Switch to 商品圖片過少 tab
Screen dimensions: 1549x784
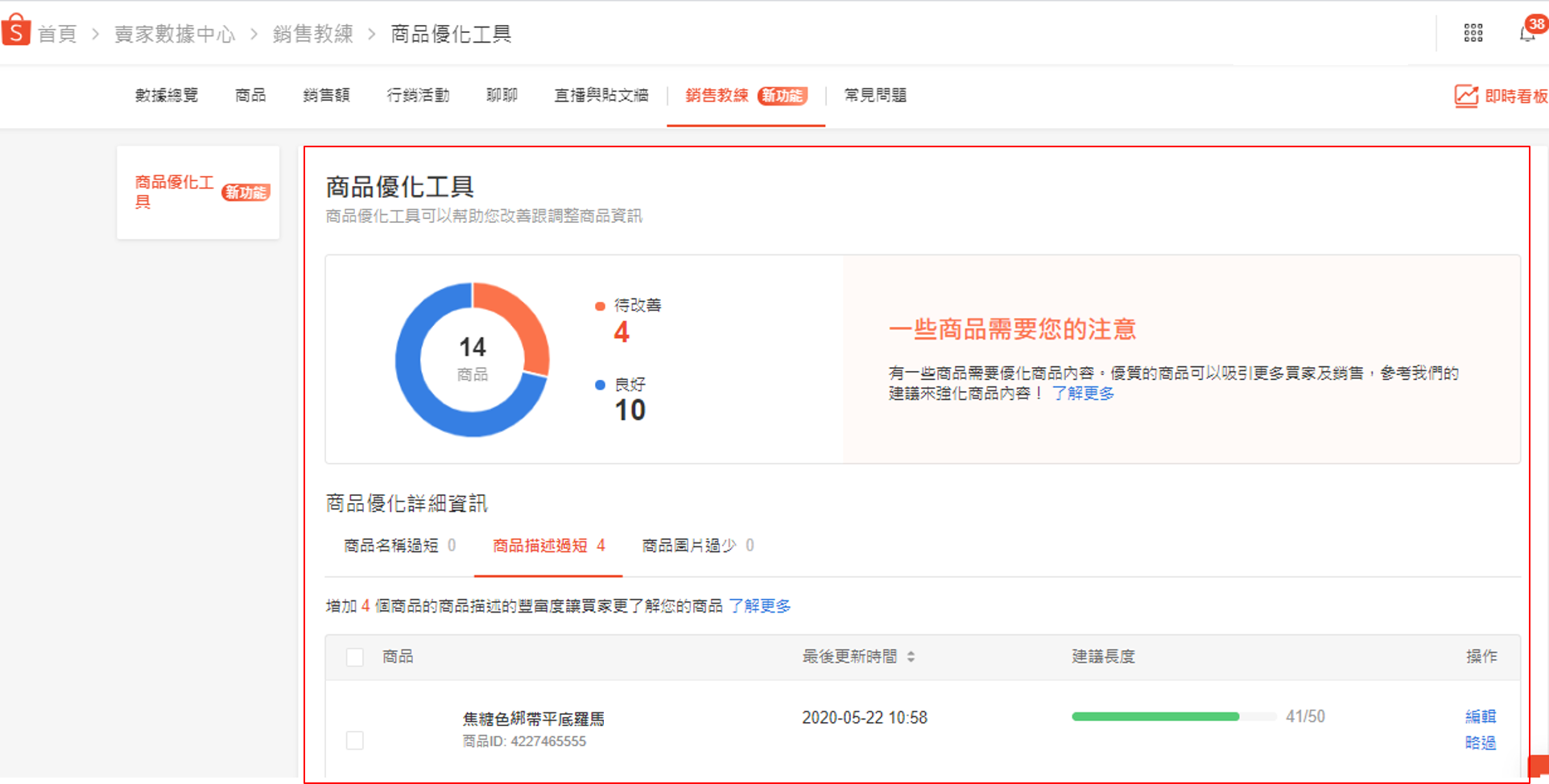click(x=689, y=546)
